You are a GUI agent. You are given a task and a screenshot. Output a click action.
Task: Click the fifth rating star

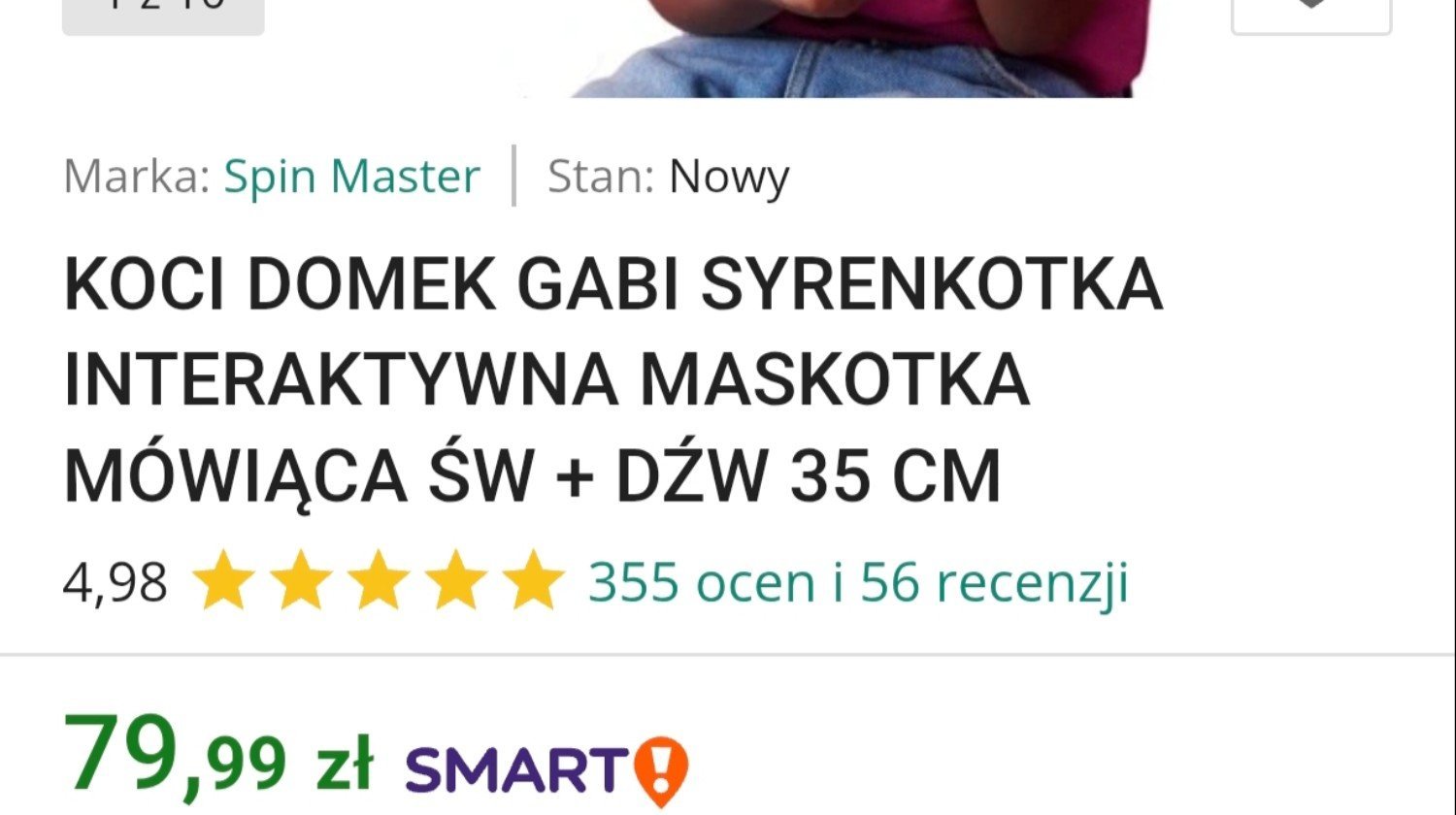click(x=533, y=580)
